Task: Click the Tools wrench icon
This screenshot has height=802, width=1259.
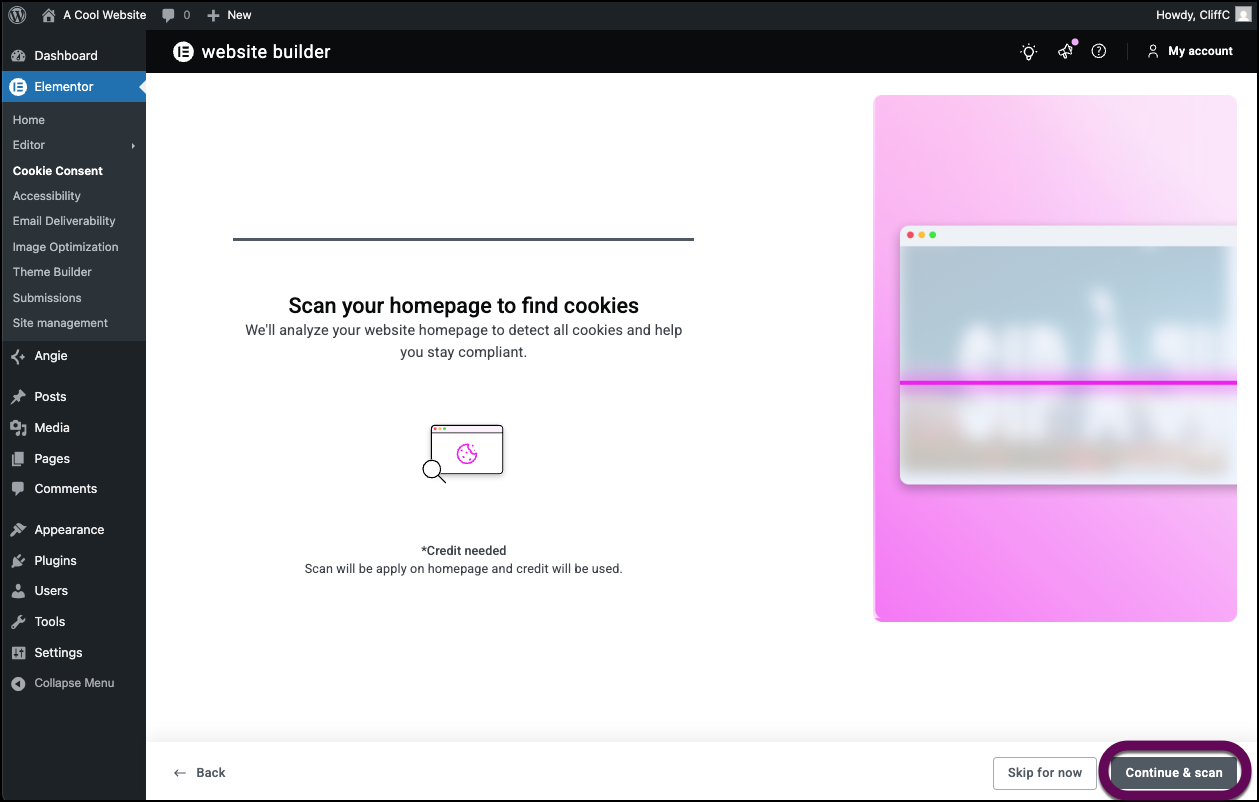Action: coord(18,622)
